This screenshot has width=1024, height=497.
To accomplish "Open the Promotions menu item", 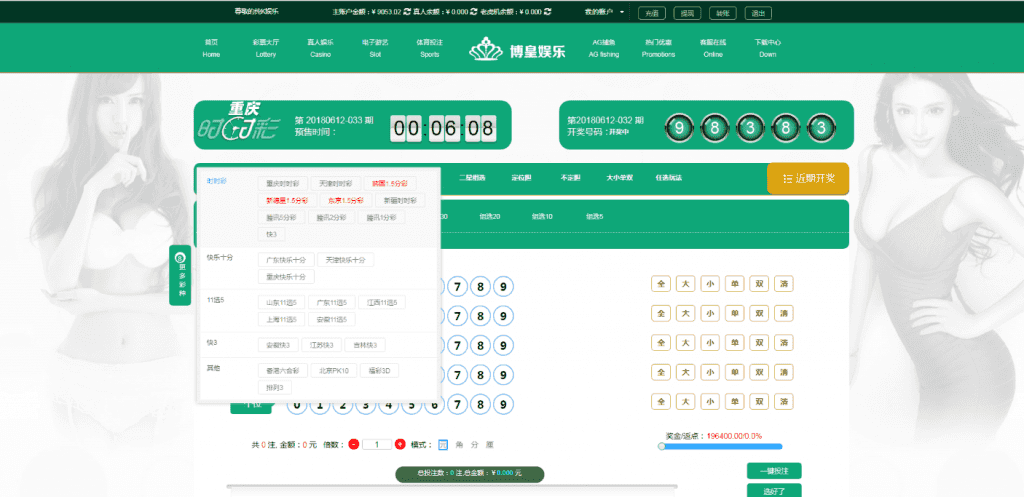I will [x=658, y=49].
